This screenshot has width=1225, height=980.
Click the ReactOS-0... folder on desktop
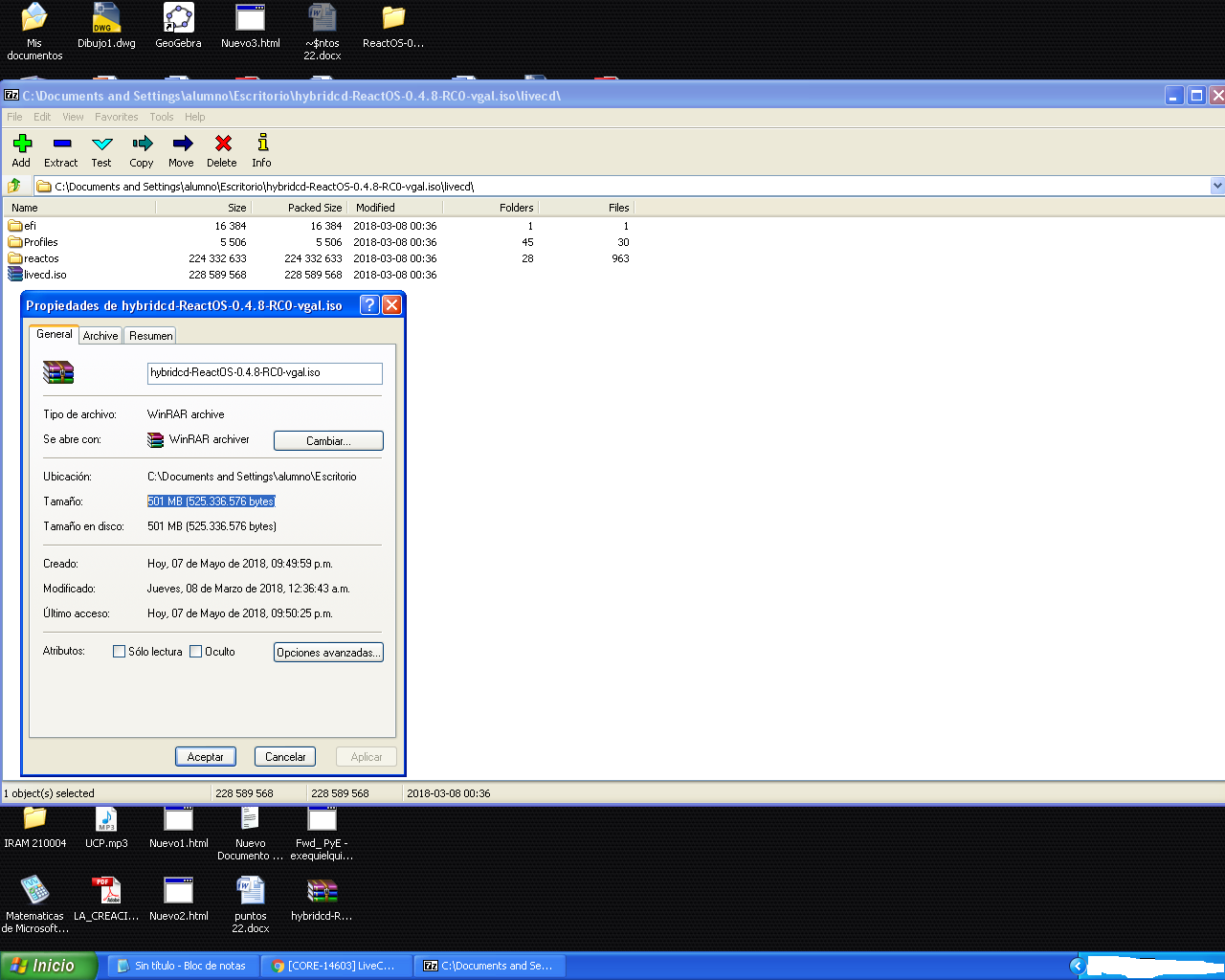point(393,26)
